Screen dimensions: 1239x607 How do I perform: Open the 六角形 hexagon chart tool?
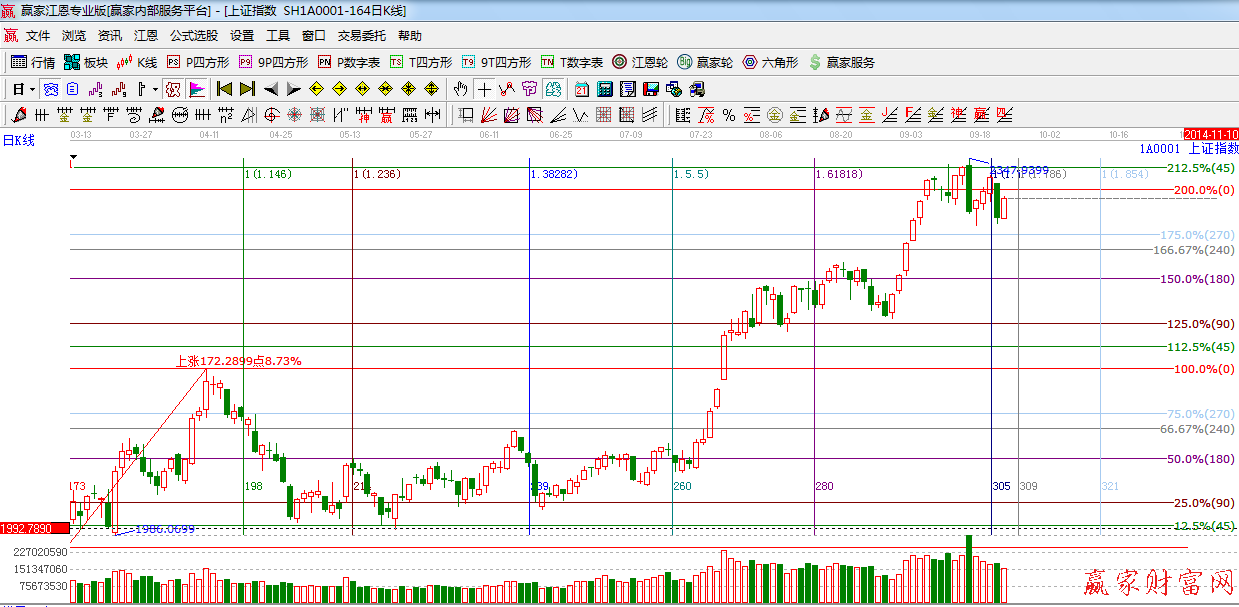point(769,62)
